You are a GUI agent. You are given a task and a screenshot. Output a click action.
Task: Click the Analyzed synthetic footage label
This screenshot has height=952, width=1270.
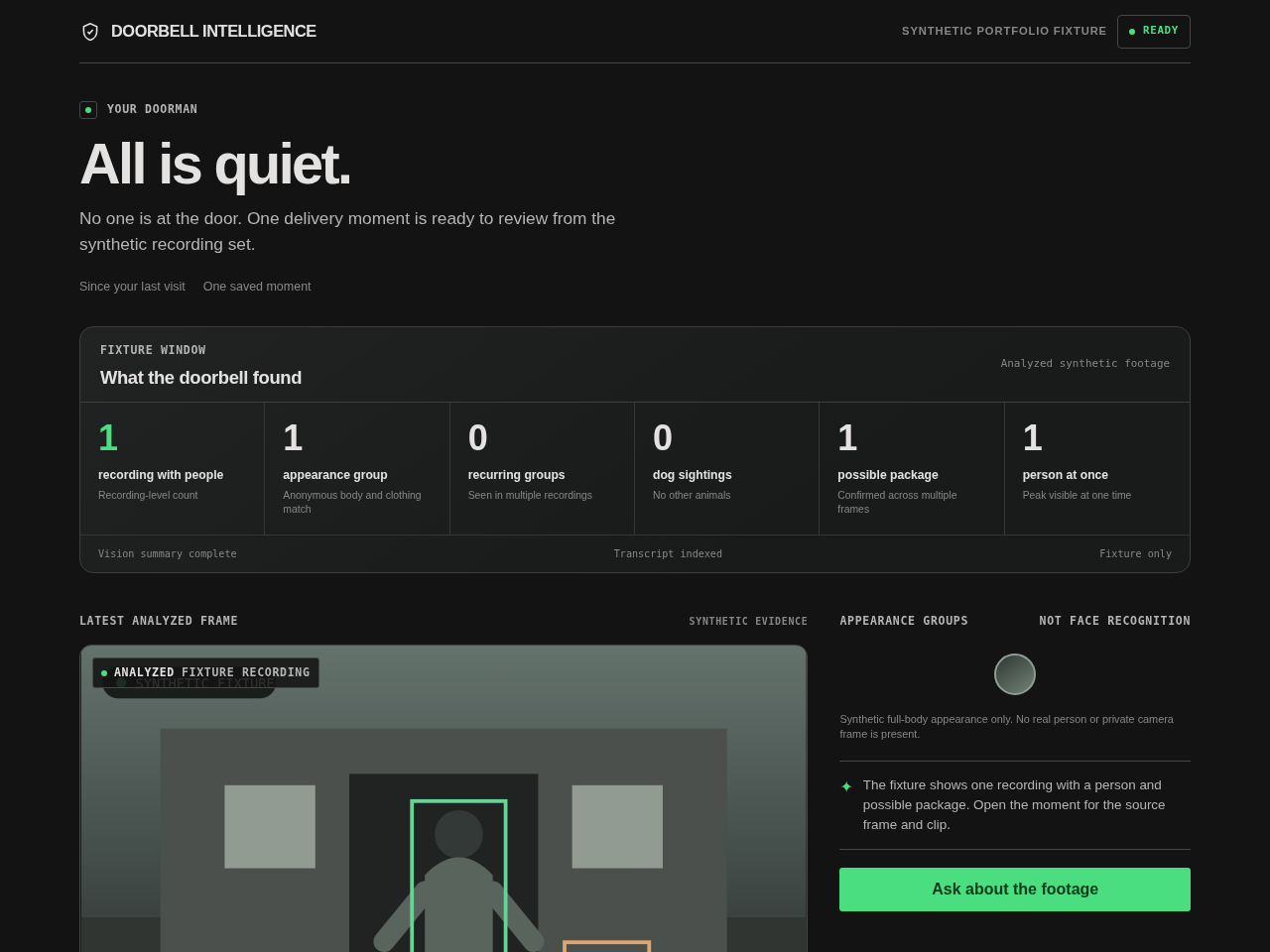[x=1084, y=364]
